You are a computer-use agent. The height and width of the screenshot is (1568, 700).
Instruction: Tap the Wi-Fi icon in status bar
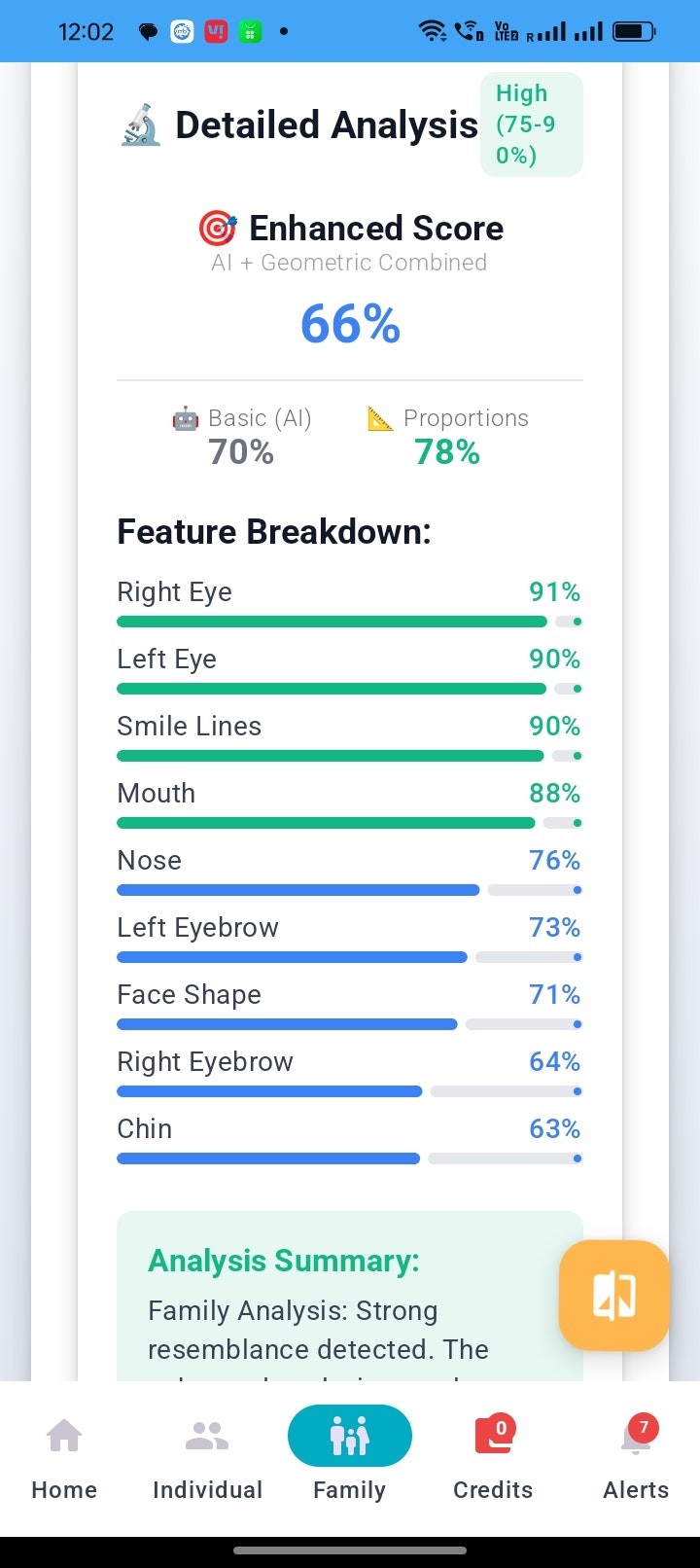coord(432,31)
